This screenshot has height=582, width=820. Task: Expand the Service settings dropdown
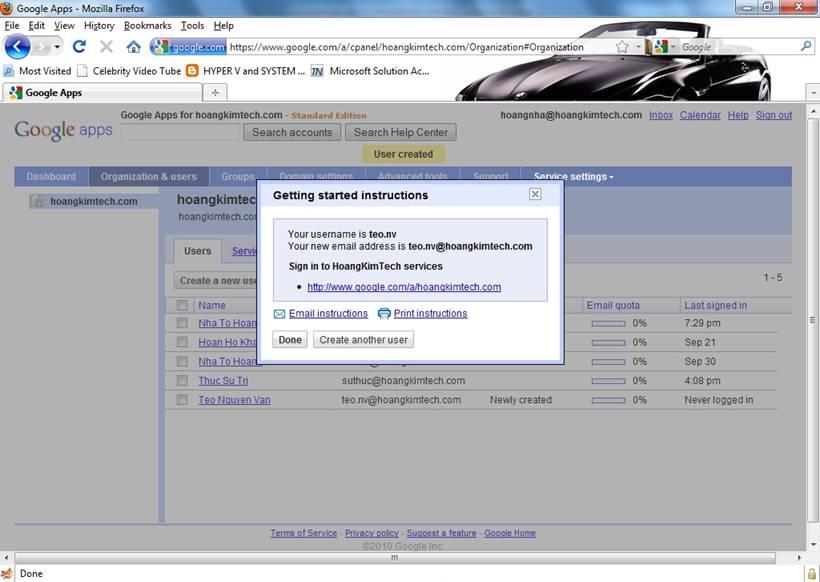(x=573, y=177)
